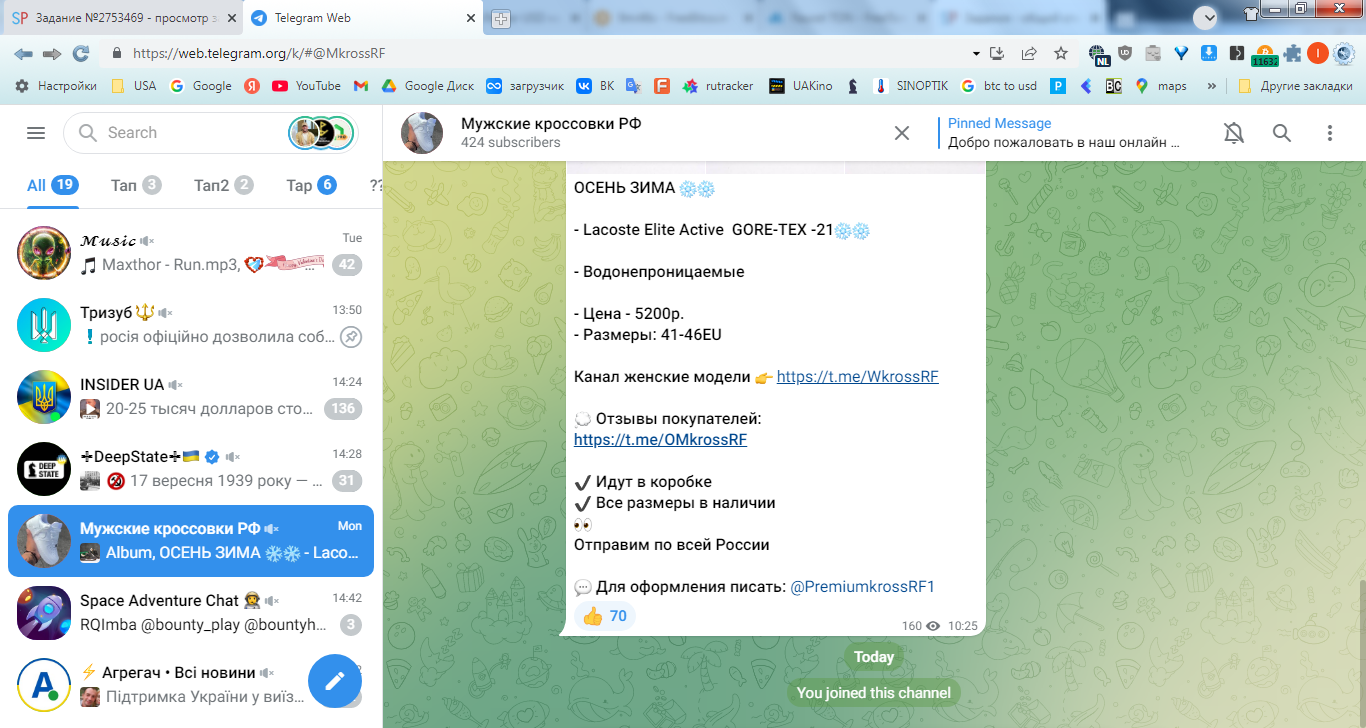Screen dimensions: 1366x728
Task: Switch to Задание №2753469 browser tab
Action: pyautogui.click(x=122, y=18)
